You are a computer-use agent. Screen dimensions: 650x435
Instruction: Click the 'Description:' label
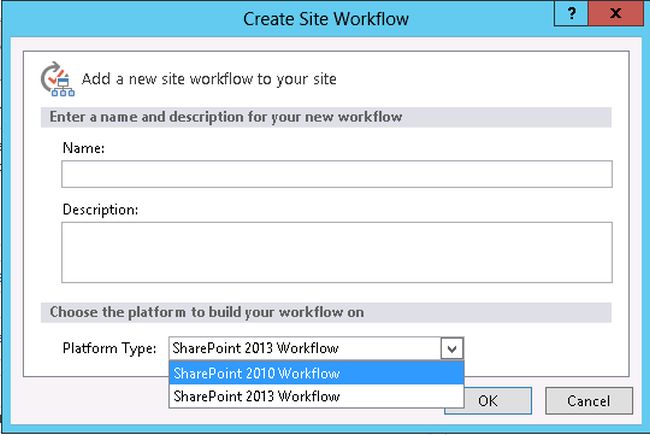pyautogui.click(x=100, y=209)
